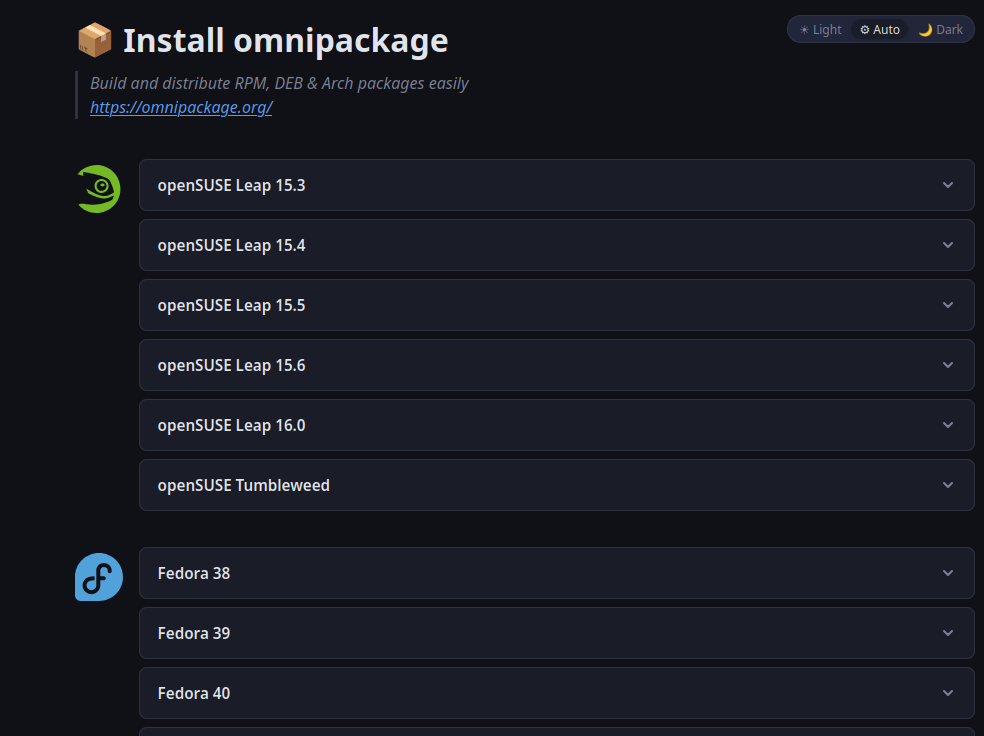The height and width of the screenshot is (736, 984).
Task: Expand the openSUSE Leap 16.0 chevron
Action: 948,425
